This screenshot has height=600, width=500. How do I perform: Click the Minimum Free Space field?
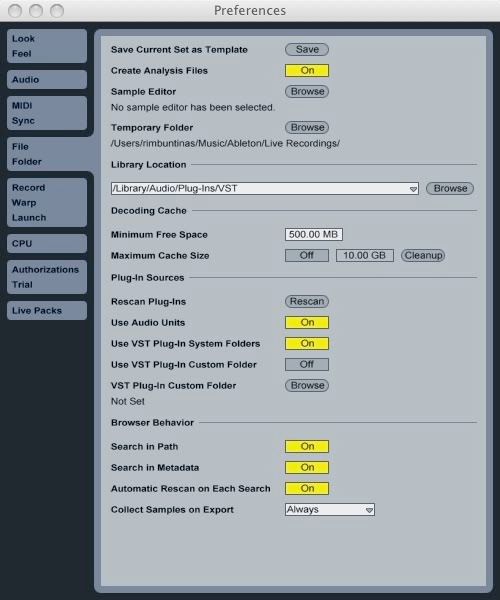[314, 234]
